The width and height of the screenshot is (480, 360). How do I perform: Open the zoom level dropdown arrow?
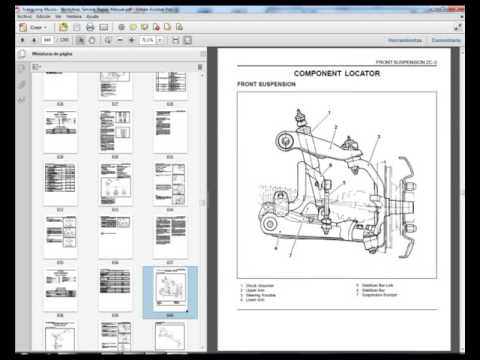click(160, 40)
